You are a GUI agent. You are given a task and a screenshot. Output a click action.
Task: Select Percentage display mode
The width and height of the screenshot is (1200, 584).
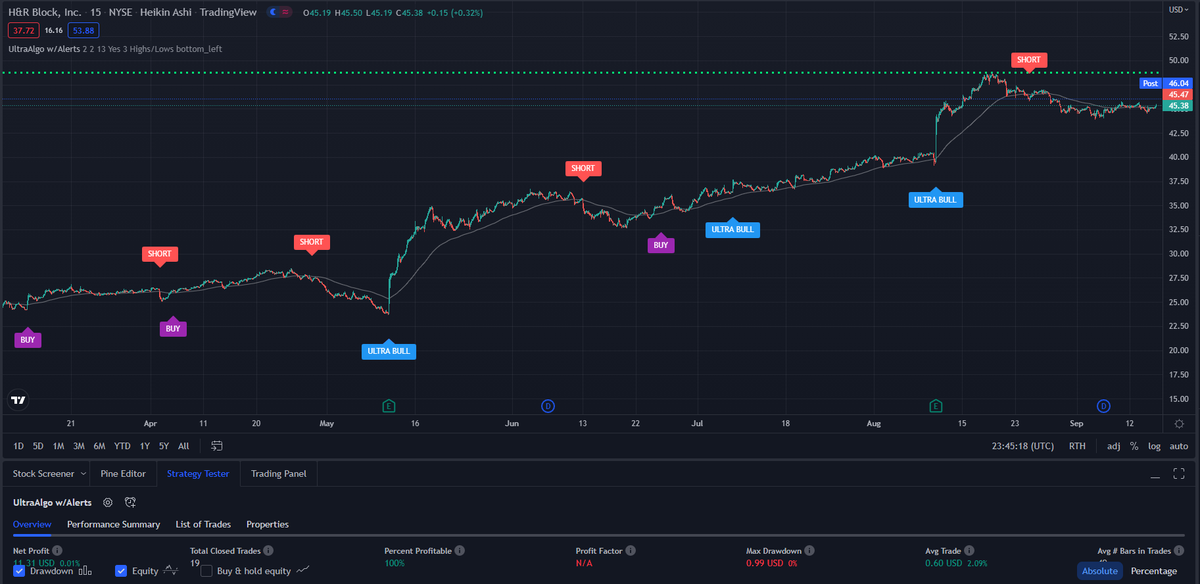[1153, 571]
